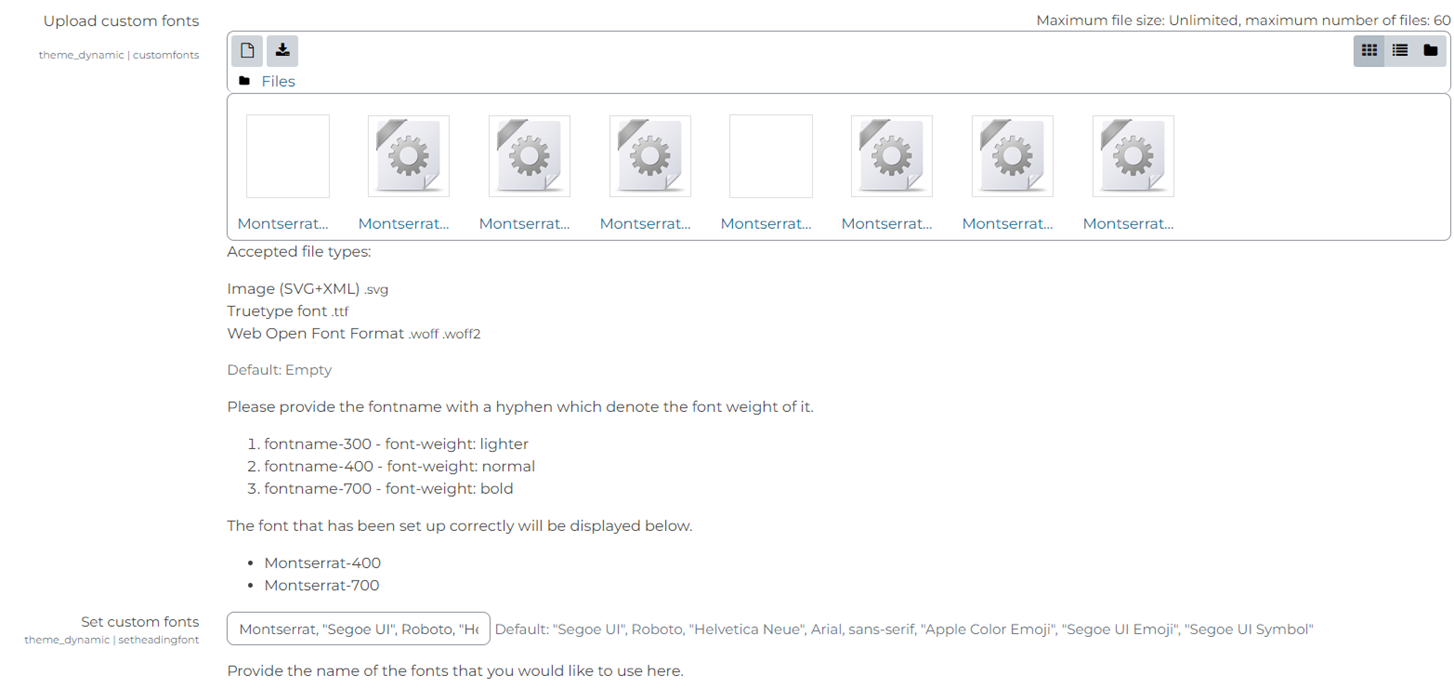The height and width of the screenshot is (688, 1454).
Task: Click the Montserrat-400 list entry
Action: pos(322,563)
